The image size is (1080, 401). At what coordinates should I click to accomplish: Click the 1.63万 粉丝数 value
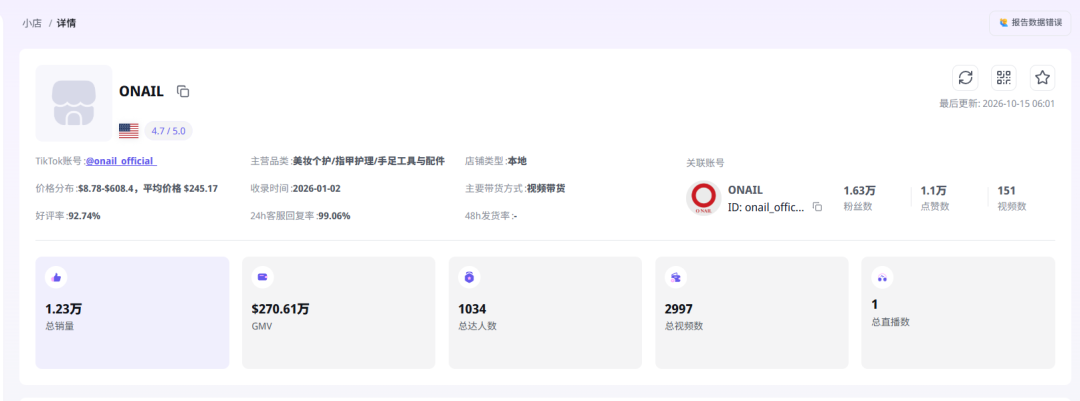[x=860, y=191]
